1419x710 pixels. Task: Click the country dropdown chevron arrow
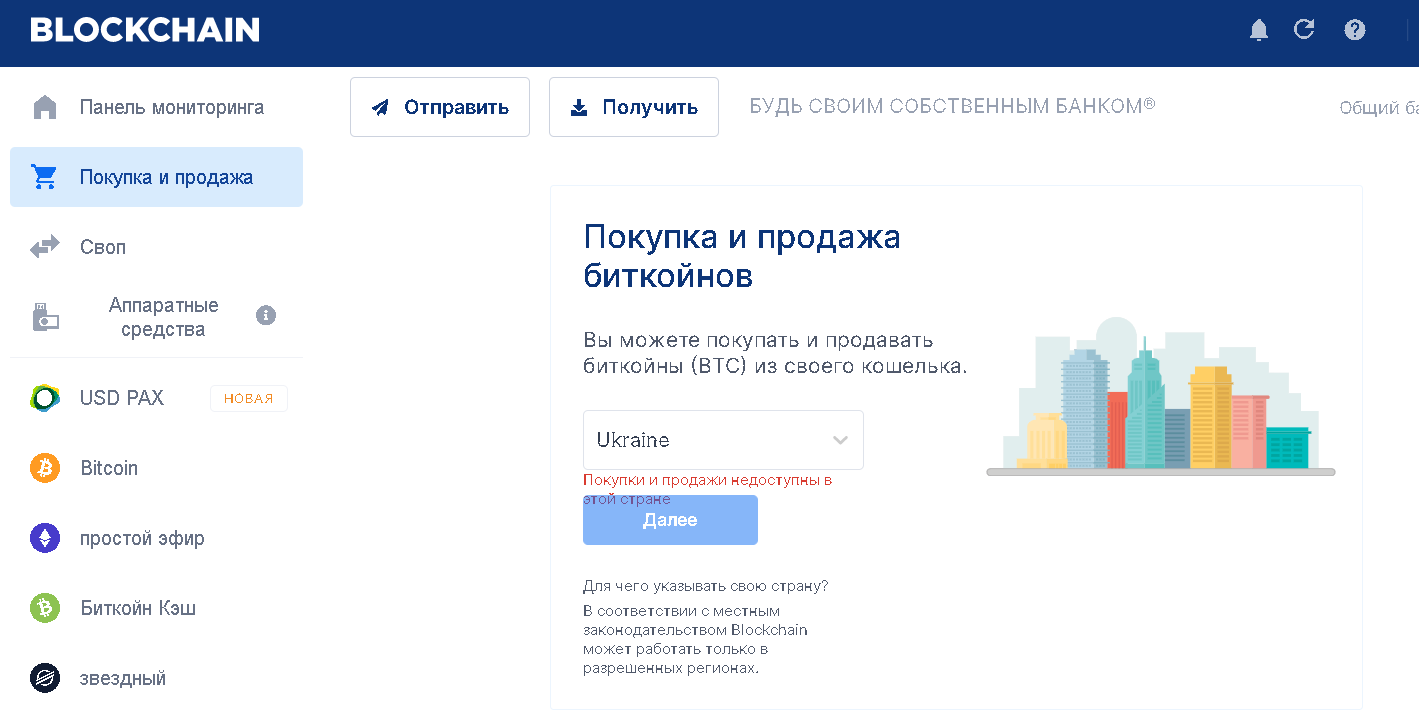(840, 440)
